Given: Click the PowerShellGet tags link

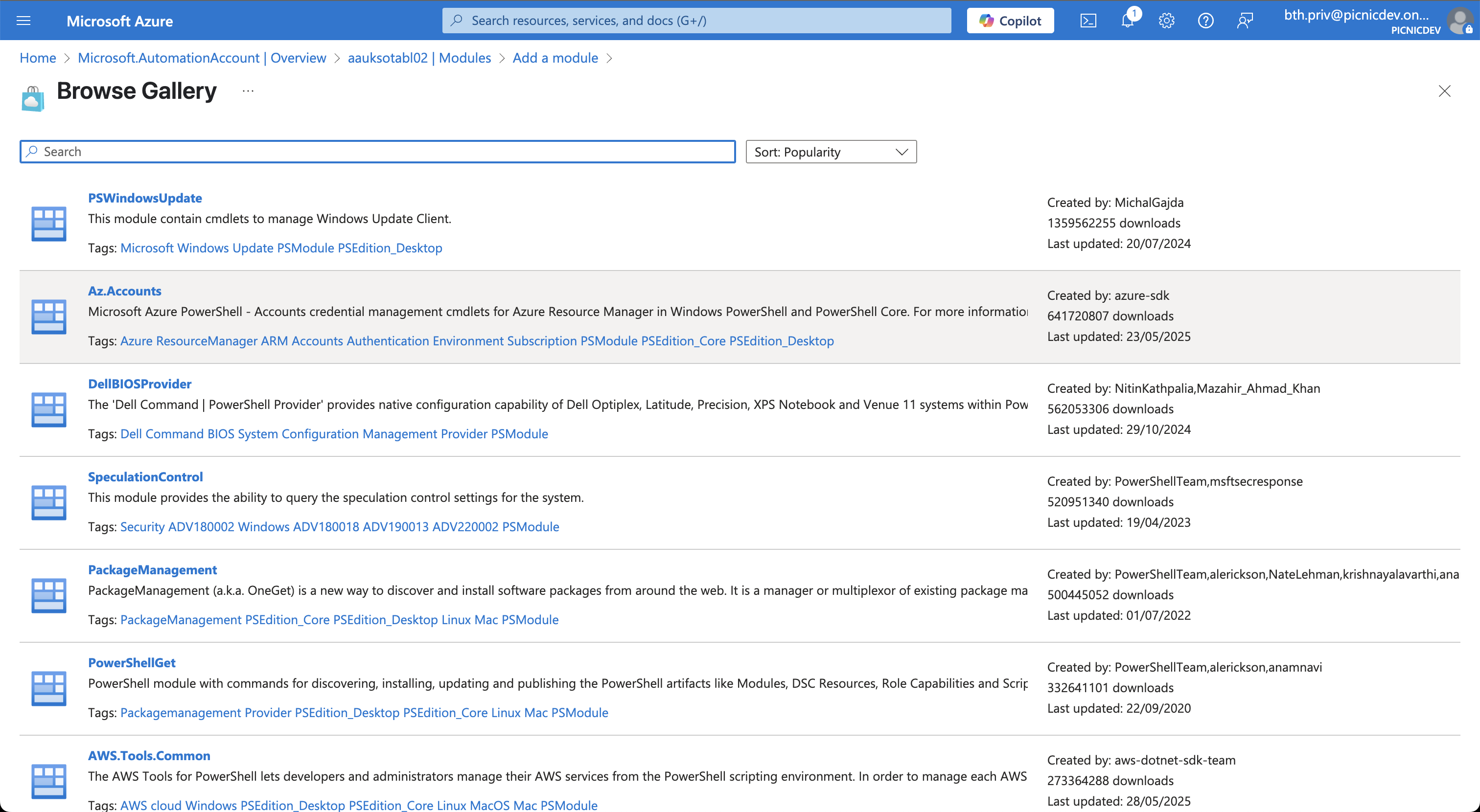Looking at the screenshot, I should tap(364, 713).
